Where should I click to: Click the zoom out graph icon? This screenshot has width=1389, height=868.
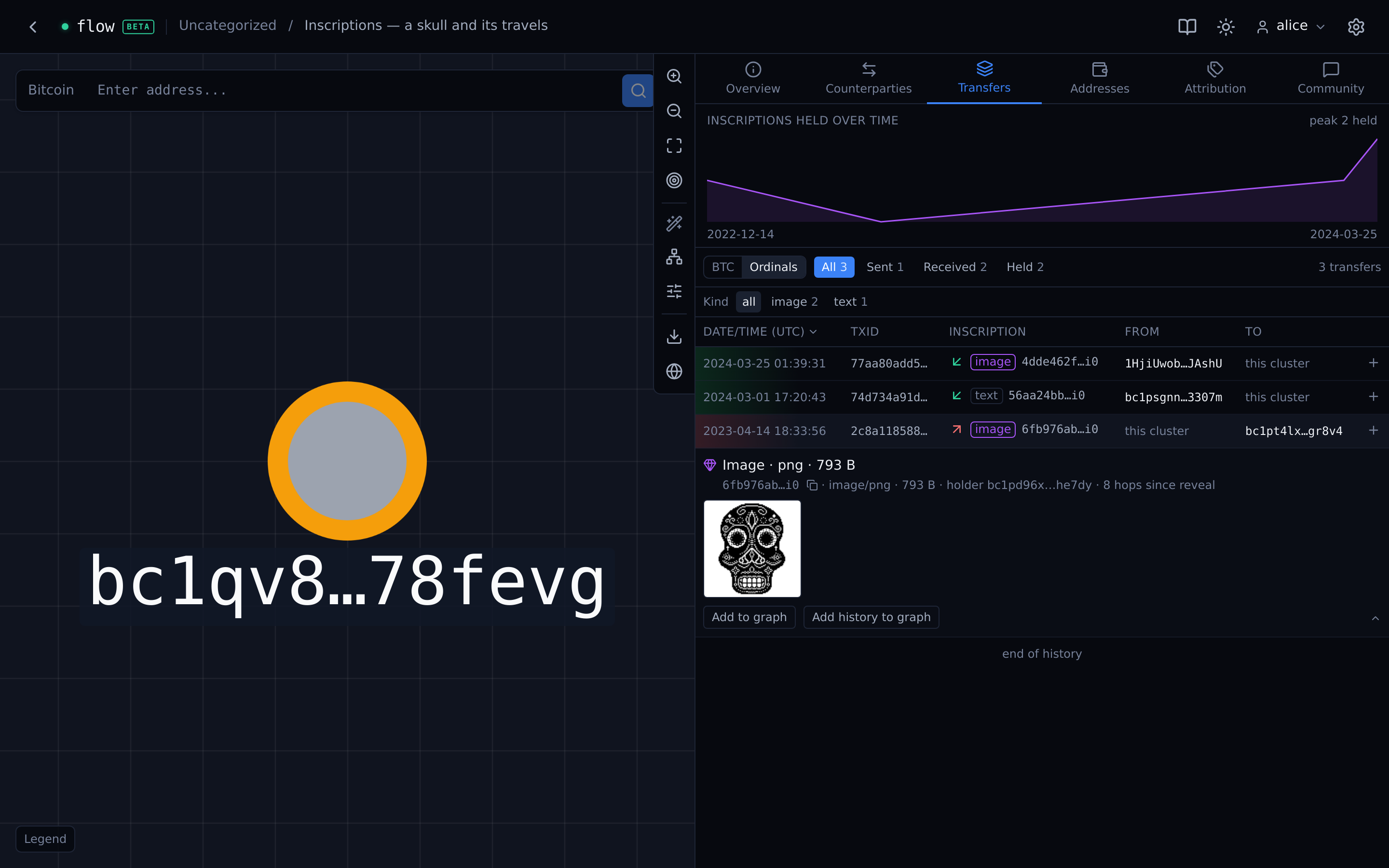click(x=674, y=111)
